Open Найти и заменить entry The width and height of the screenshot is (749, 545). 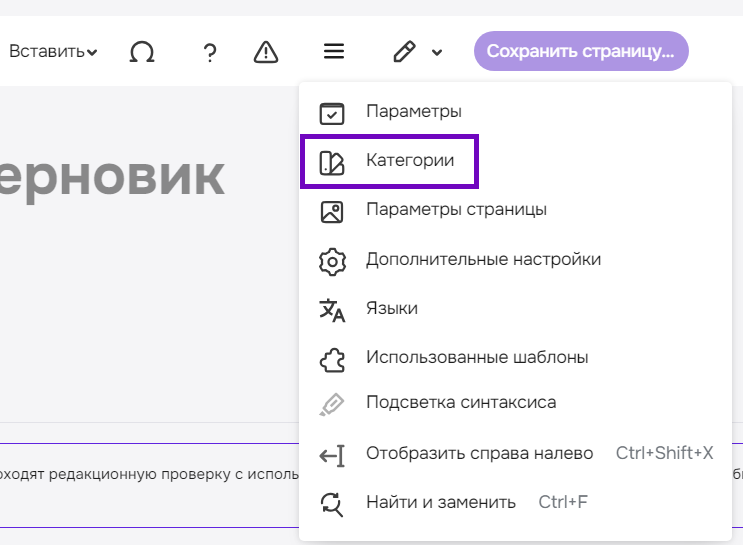(x=440, y=502)
